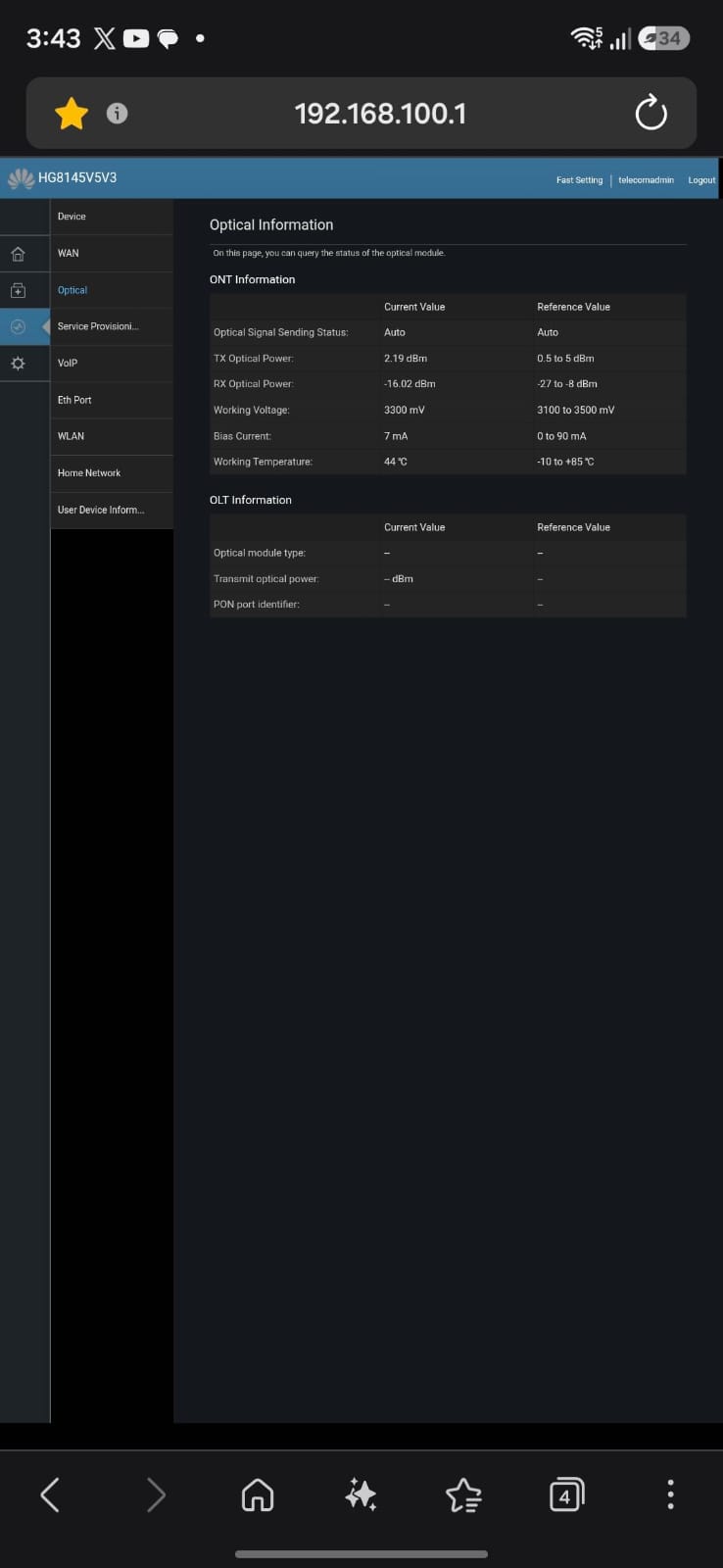The height and width of the screenshot is (1568, 723).
Task: Open the home icon in router sidebar
Action: [18, 254]
